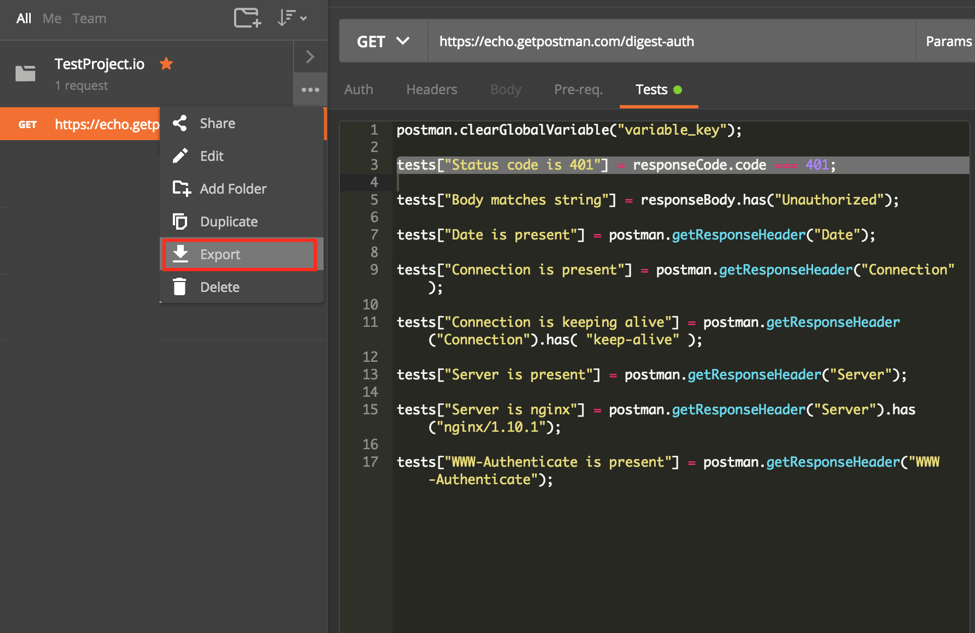Switch to the Pre-req. tab
The height and width of the screenshot is (633, 975).
point(578,90)
